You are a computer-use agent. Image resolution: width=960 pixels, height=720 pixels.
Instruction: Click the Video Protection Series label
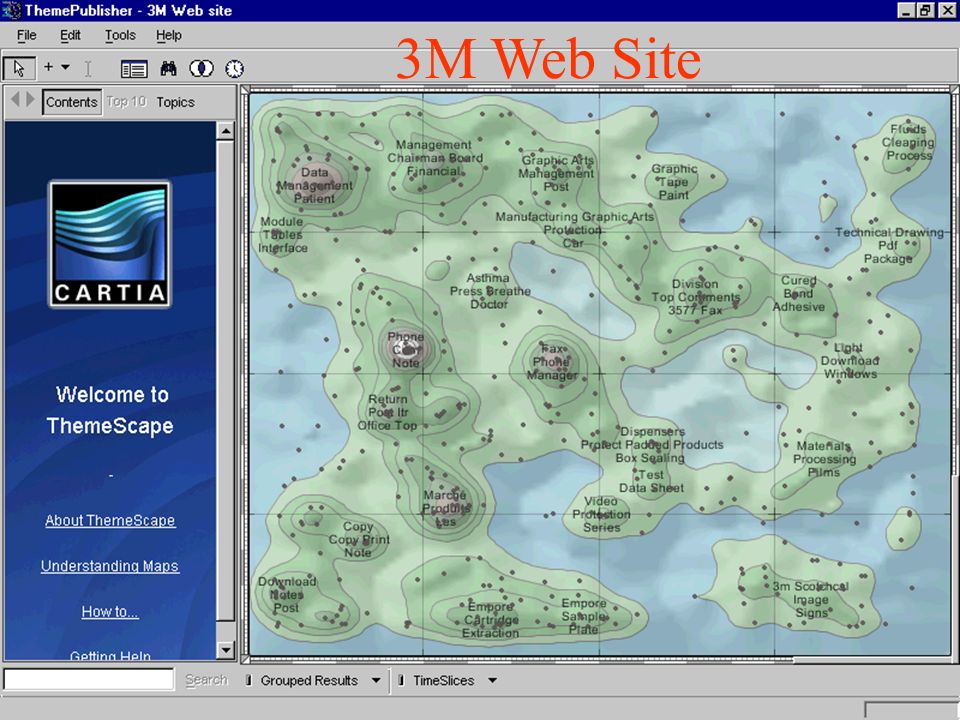coord(601,514)
